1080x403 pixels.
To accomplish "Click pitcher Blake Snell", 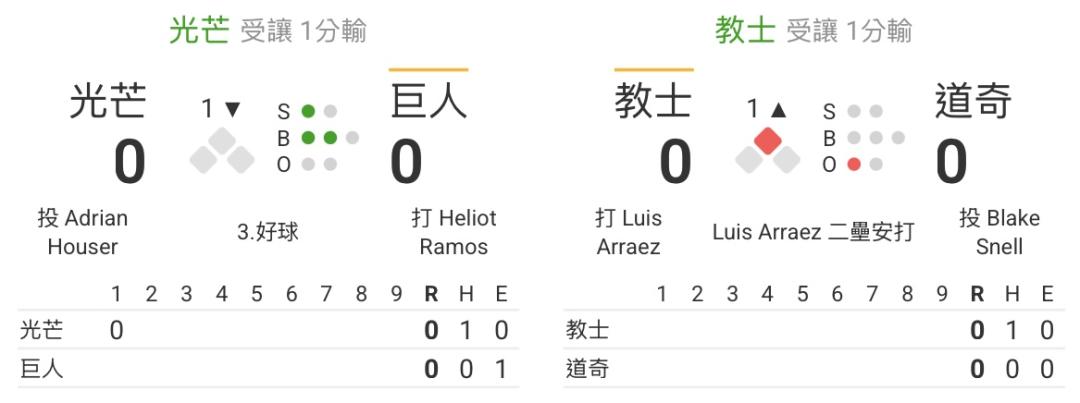I will [999, 232].
